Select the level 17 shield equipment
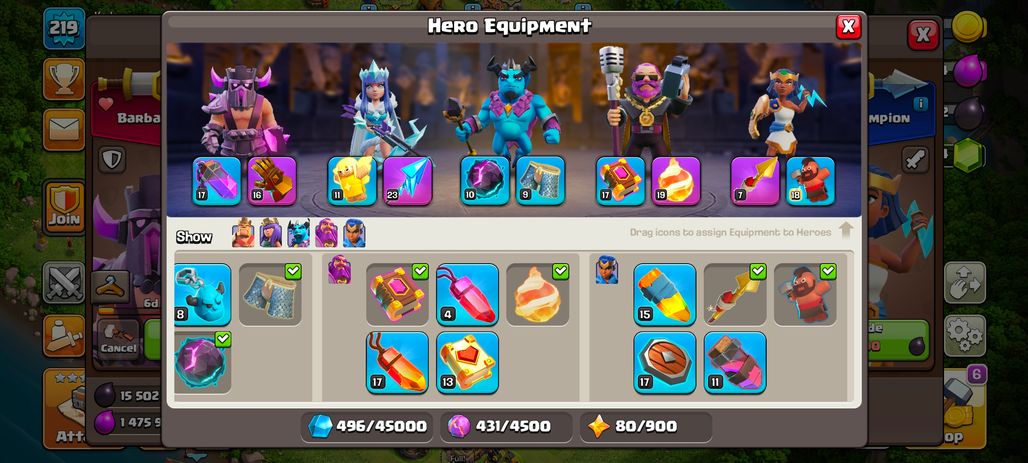 point(665,363)
